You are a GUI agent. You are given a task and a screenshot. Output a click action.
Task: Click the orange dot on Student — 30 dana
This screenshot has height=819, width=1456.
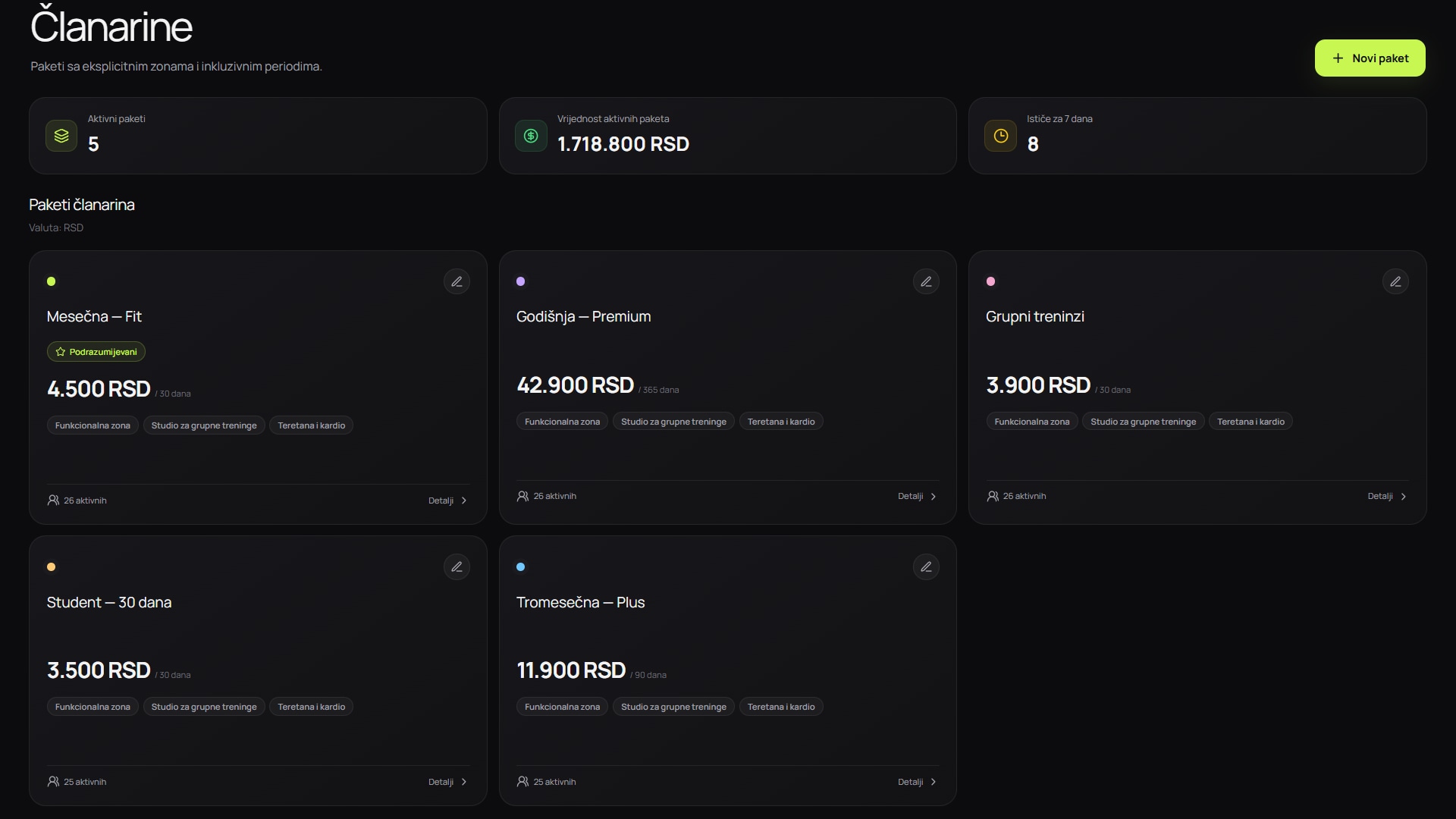(52, 567)
